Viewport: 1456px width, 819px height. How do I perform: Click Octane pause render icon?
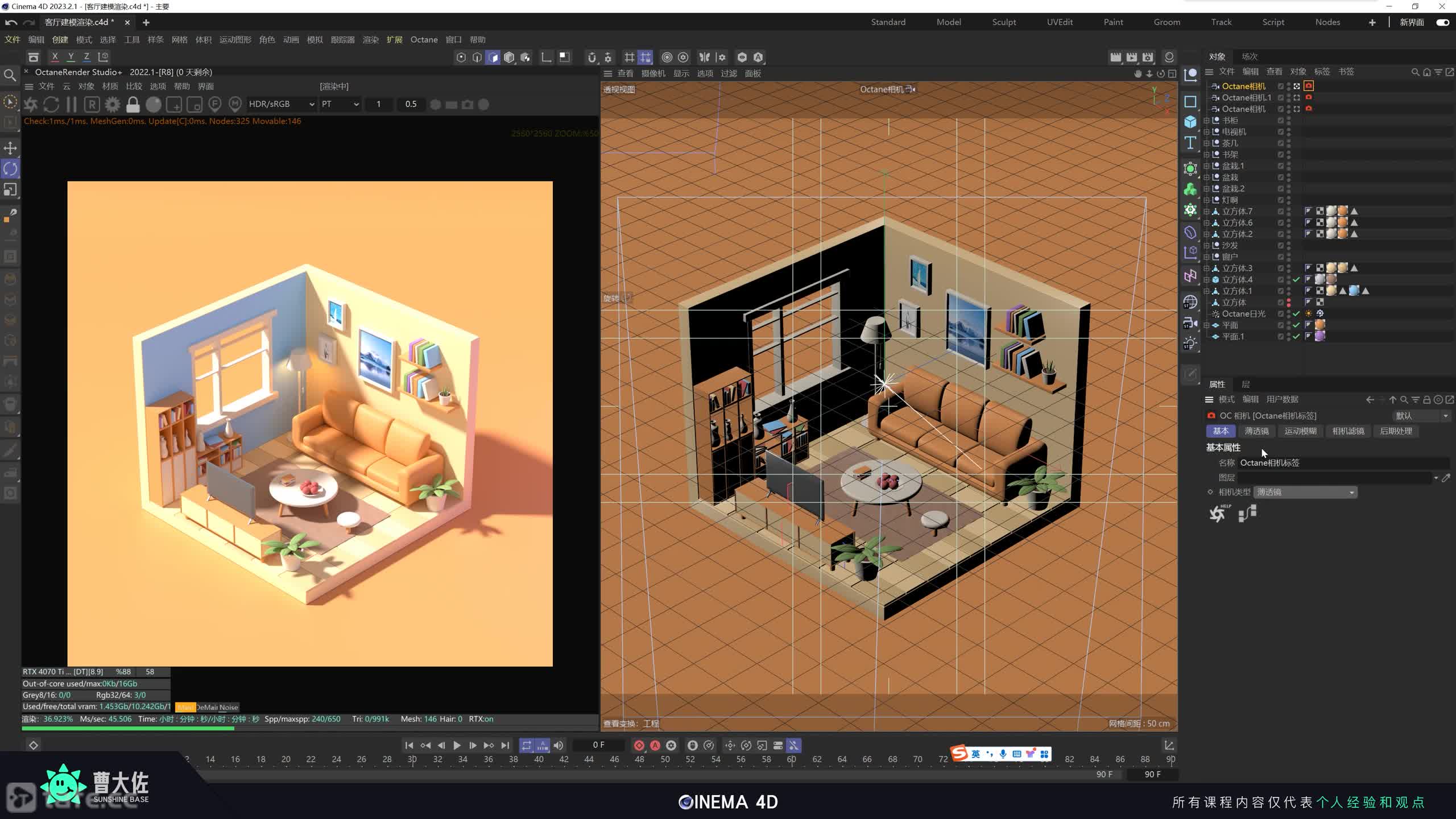point(72,105)
